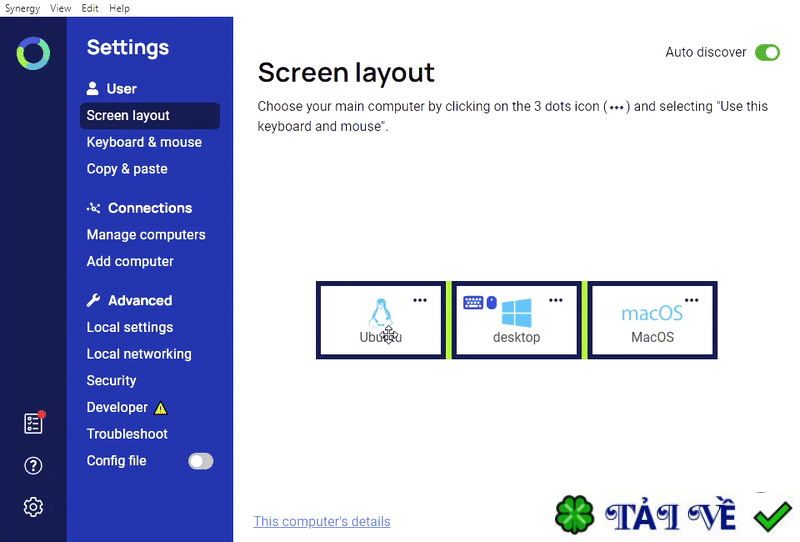This screenshot has width=800, height=542.
Task: Open Developer settings
Action: 117,407
